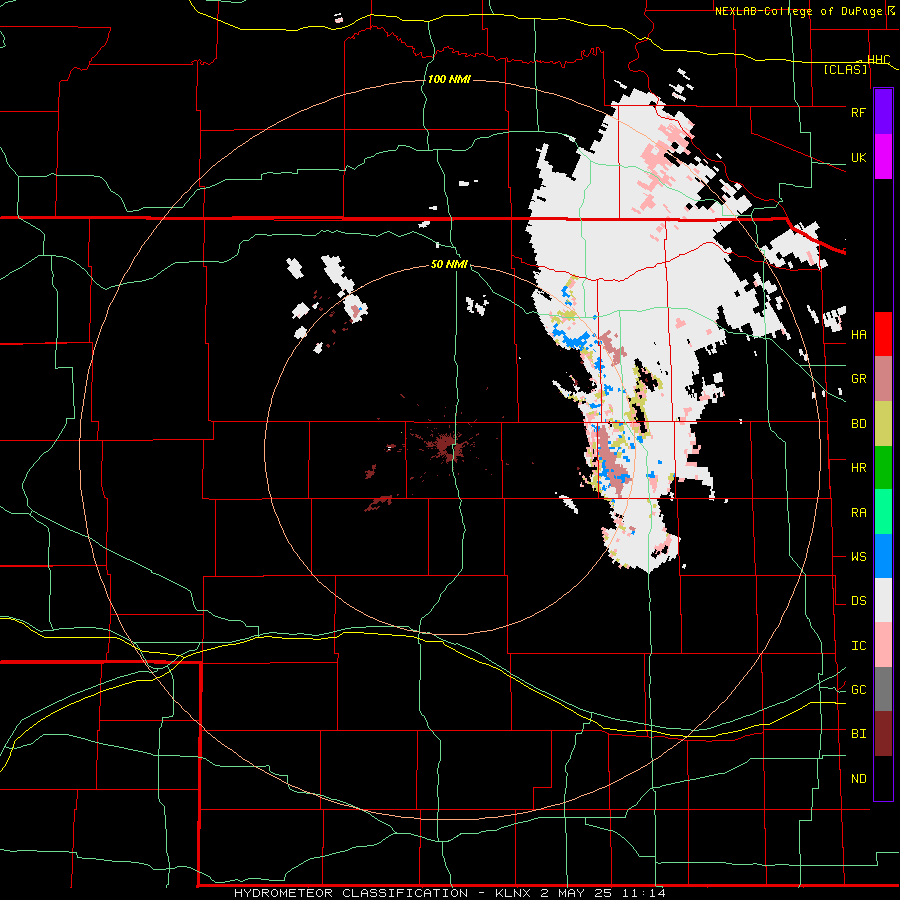
Task: Click the RF legend label
Action: (858, 112)
